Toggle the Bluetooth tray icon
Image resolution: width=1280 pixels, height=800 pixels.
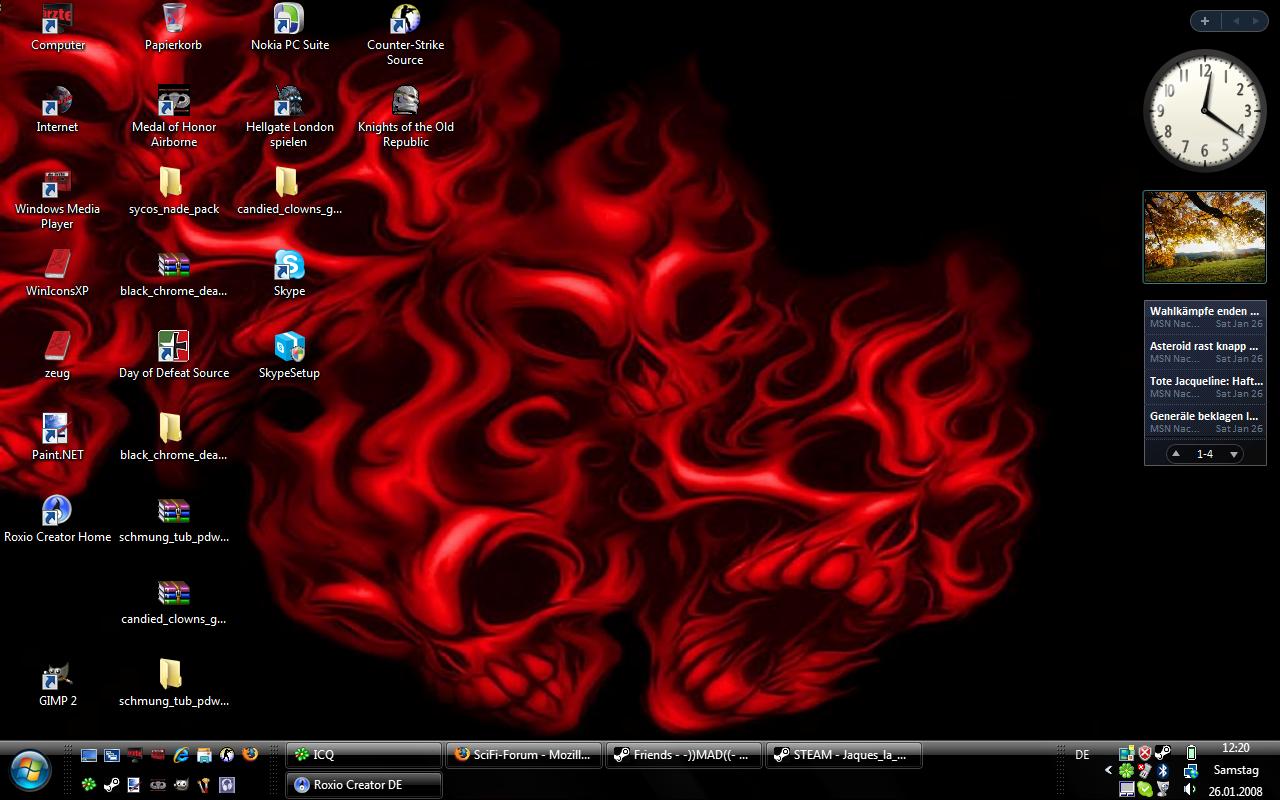[1163, 771]
